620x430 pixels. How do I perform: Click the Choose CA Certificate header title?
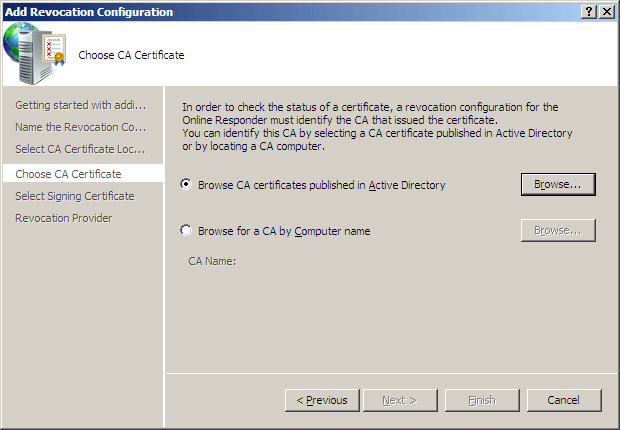[x=131, y=55]
